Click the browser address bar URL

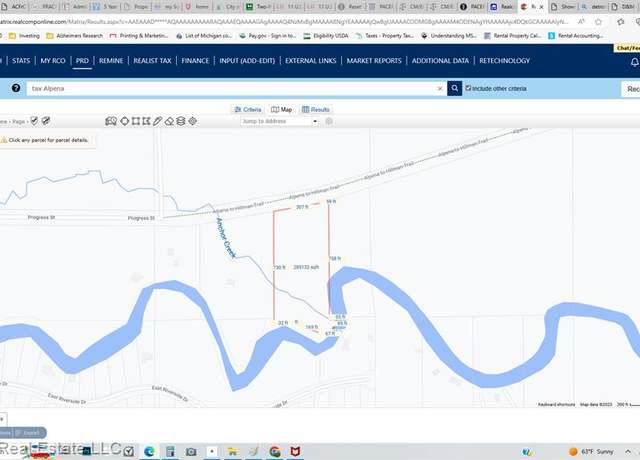[284, 22]
